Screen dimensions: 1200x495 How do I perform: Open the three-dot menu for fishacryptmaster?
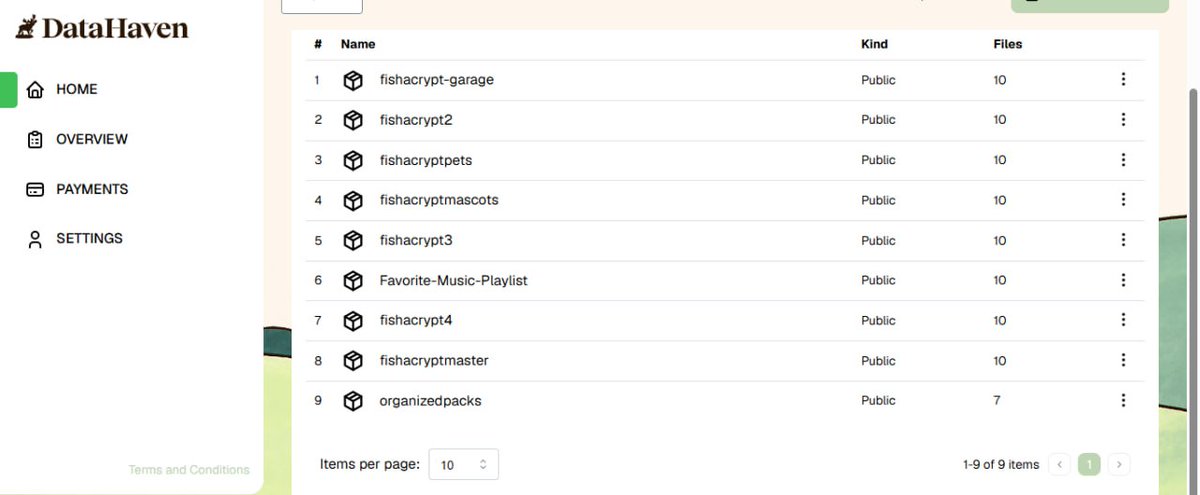[x=1123, y=360]
